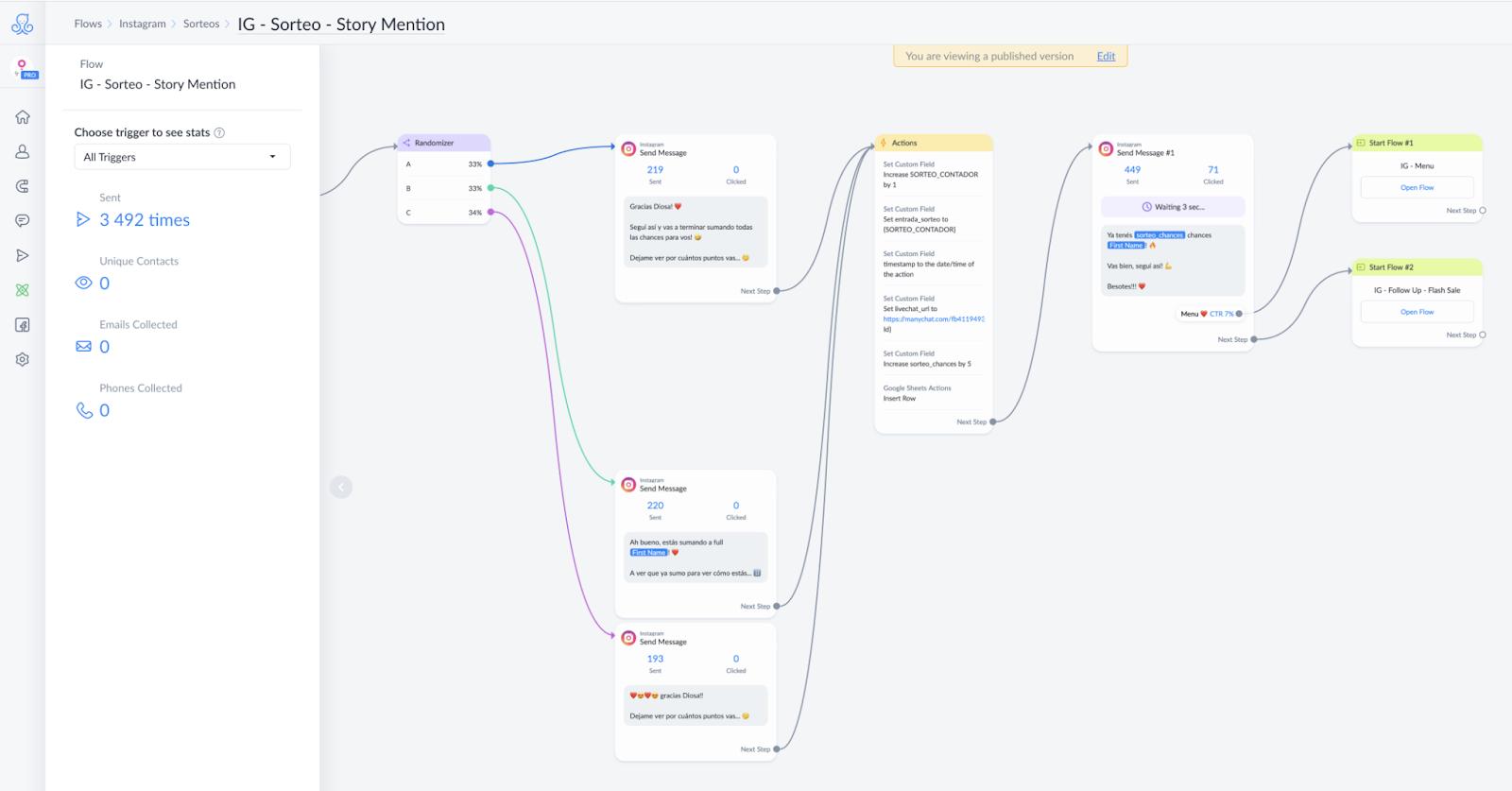Viewport: 1512px width, 791px height.
Task: Open the PRO account avatar menu
Action: tap(23, 68)
